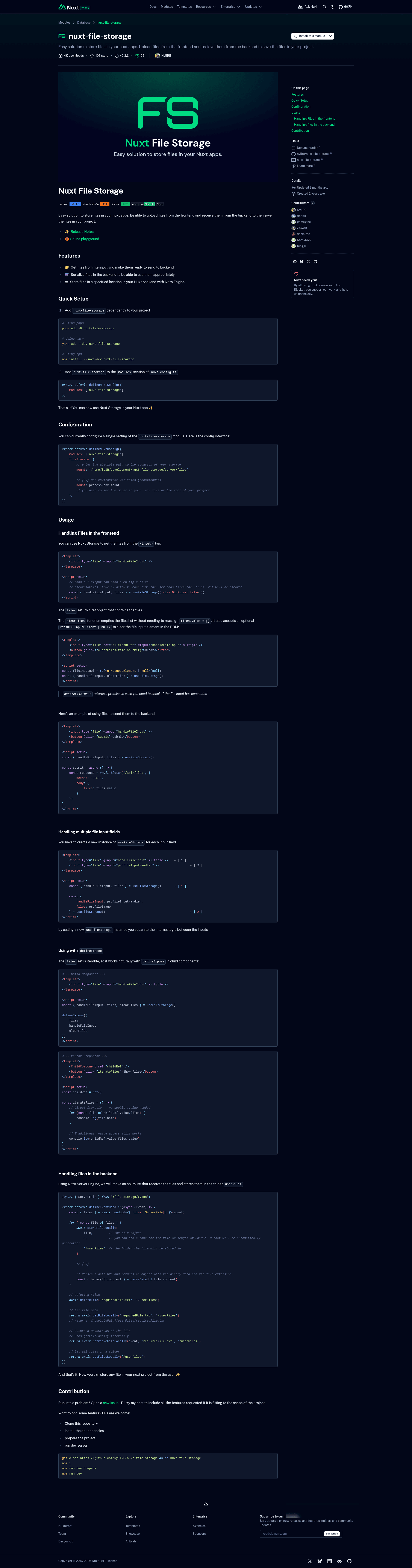Open the new issue link
This screenshot has height=1568, width=412.
pyautogui.click(x=111, y=1403)
